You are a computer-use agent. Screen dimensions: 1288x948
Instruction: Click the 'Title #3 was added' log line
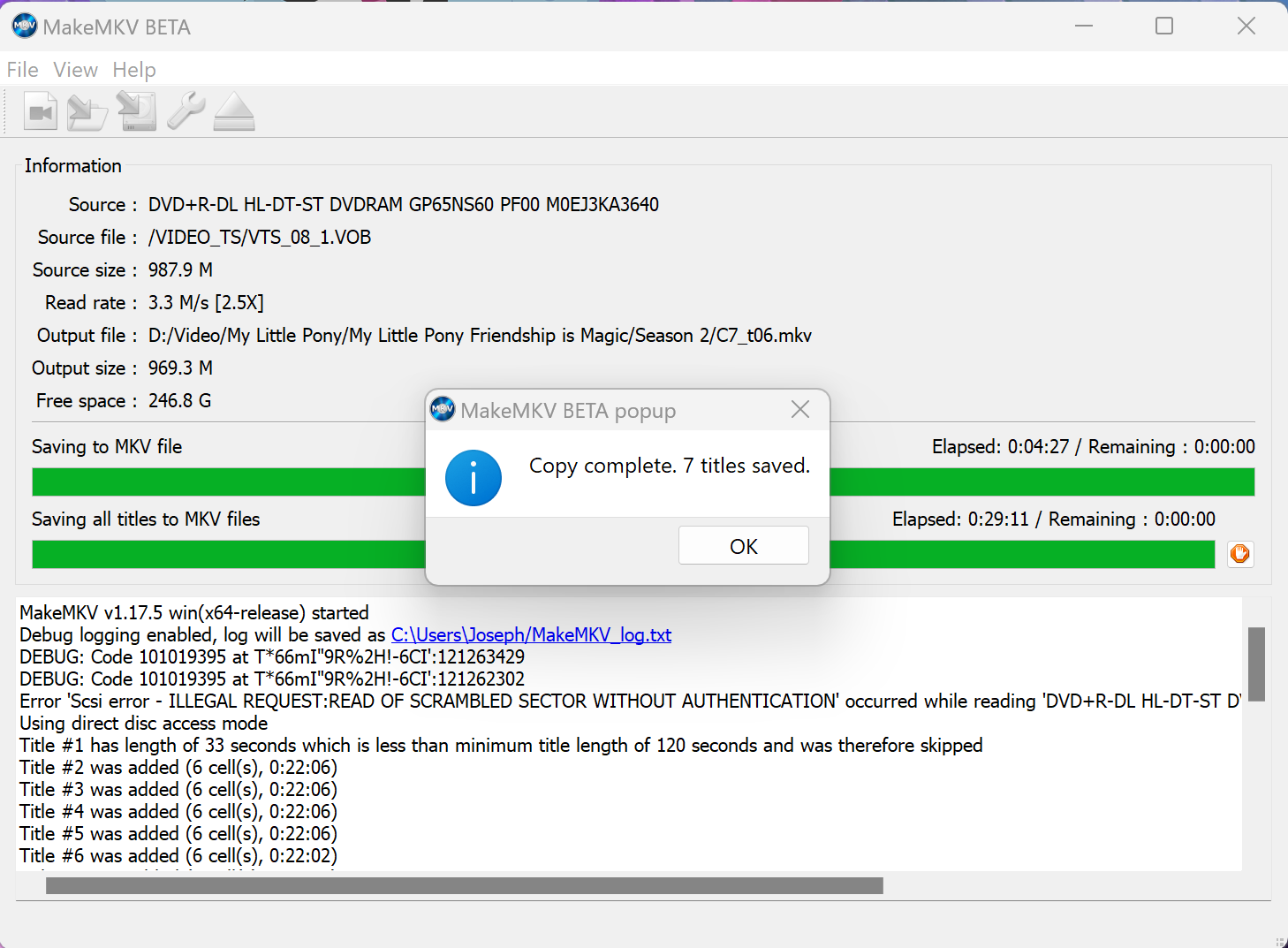178,789
